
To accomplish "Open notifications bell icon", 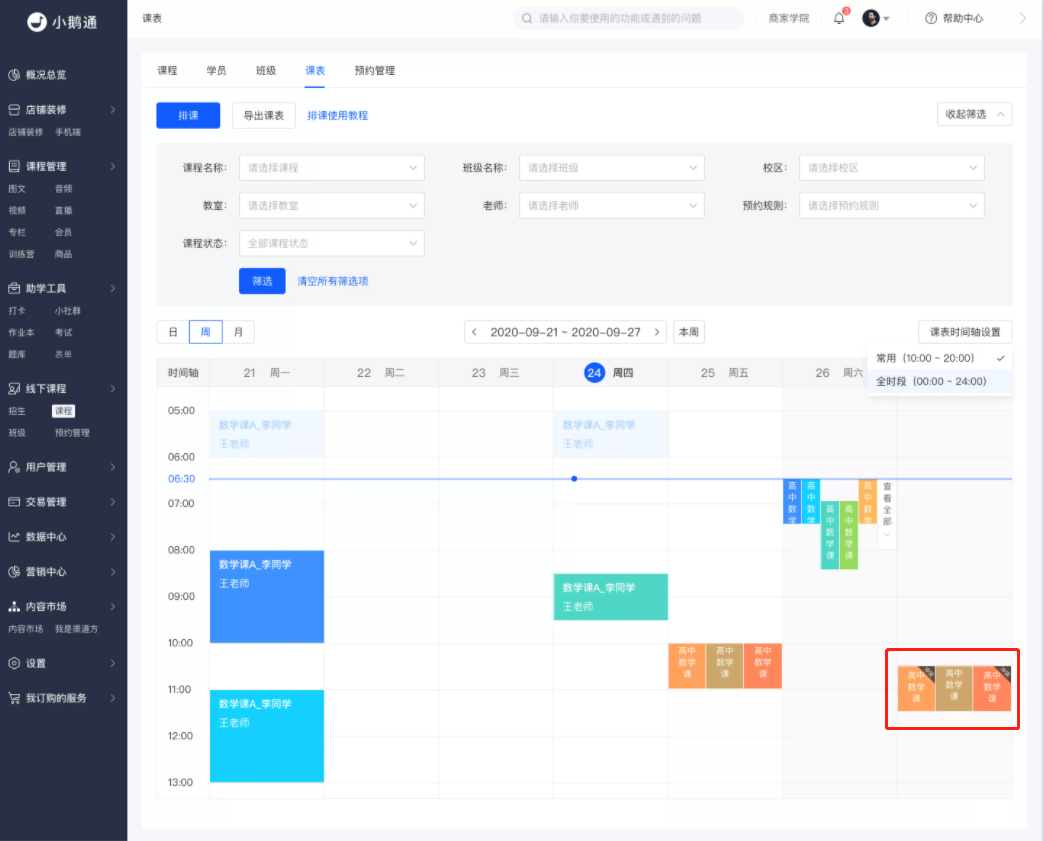I will pos(839,18).
